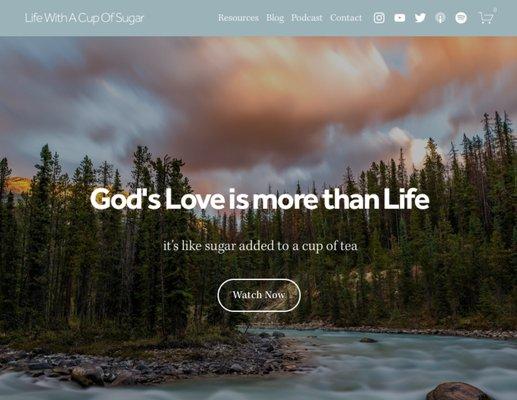The image size is (517, 400).
Task: Click the sugar added to a cup of tea tagline
Action: click(x=260, y=246)
